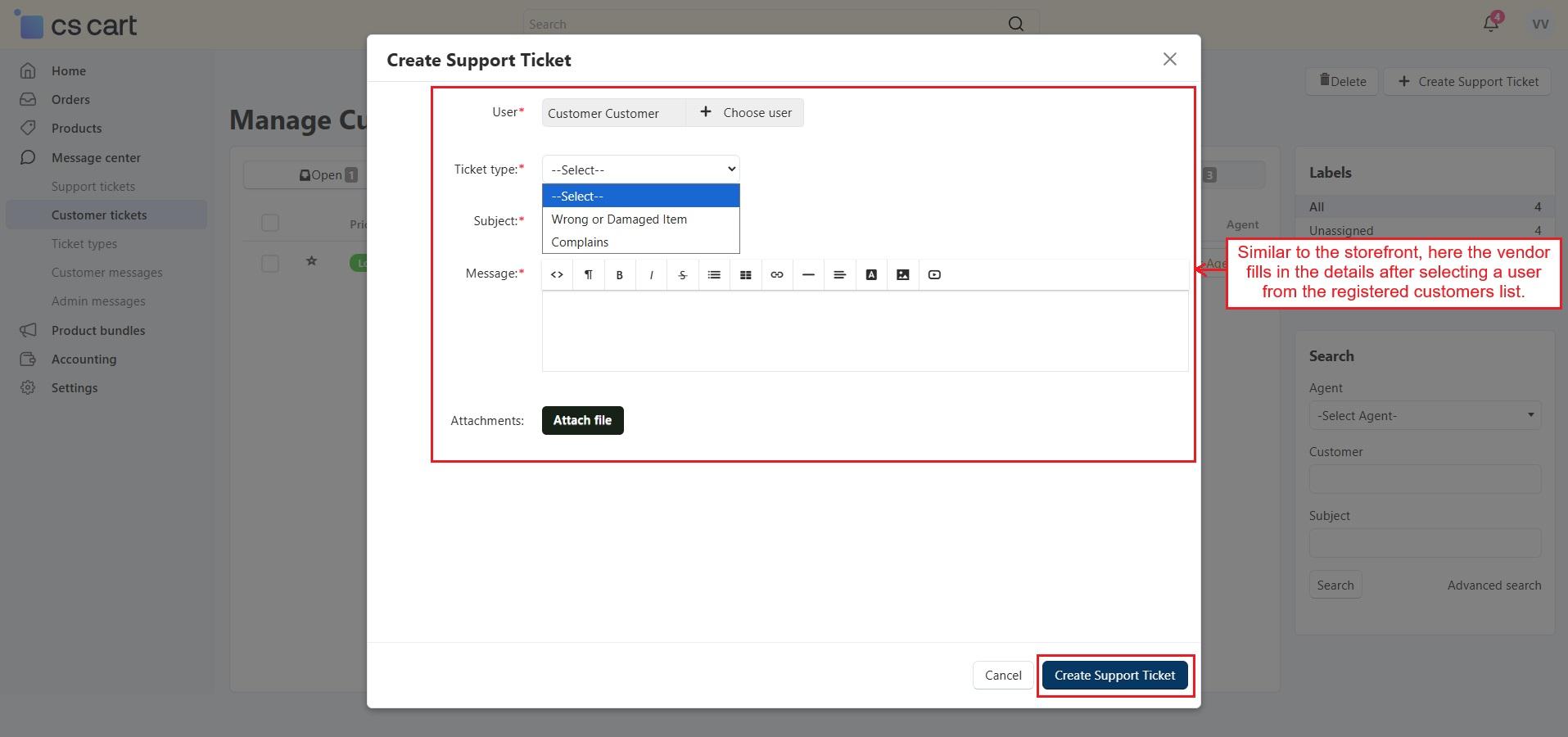Open the Ticket type dropdown
Viewport: 1568px width, 737px height.
pyautogui.click(x=640, y=170)
